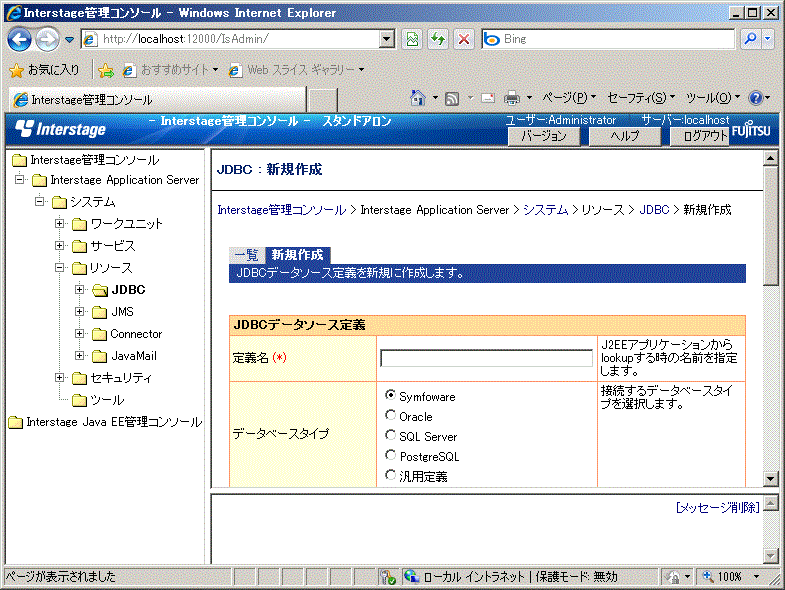Open the address bar URL dropdown

coord(386,39)
